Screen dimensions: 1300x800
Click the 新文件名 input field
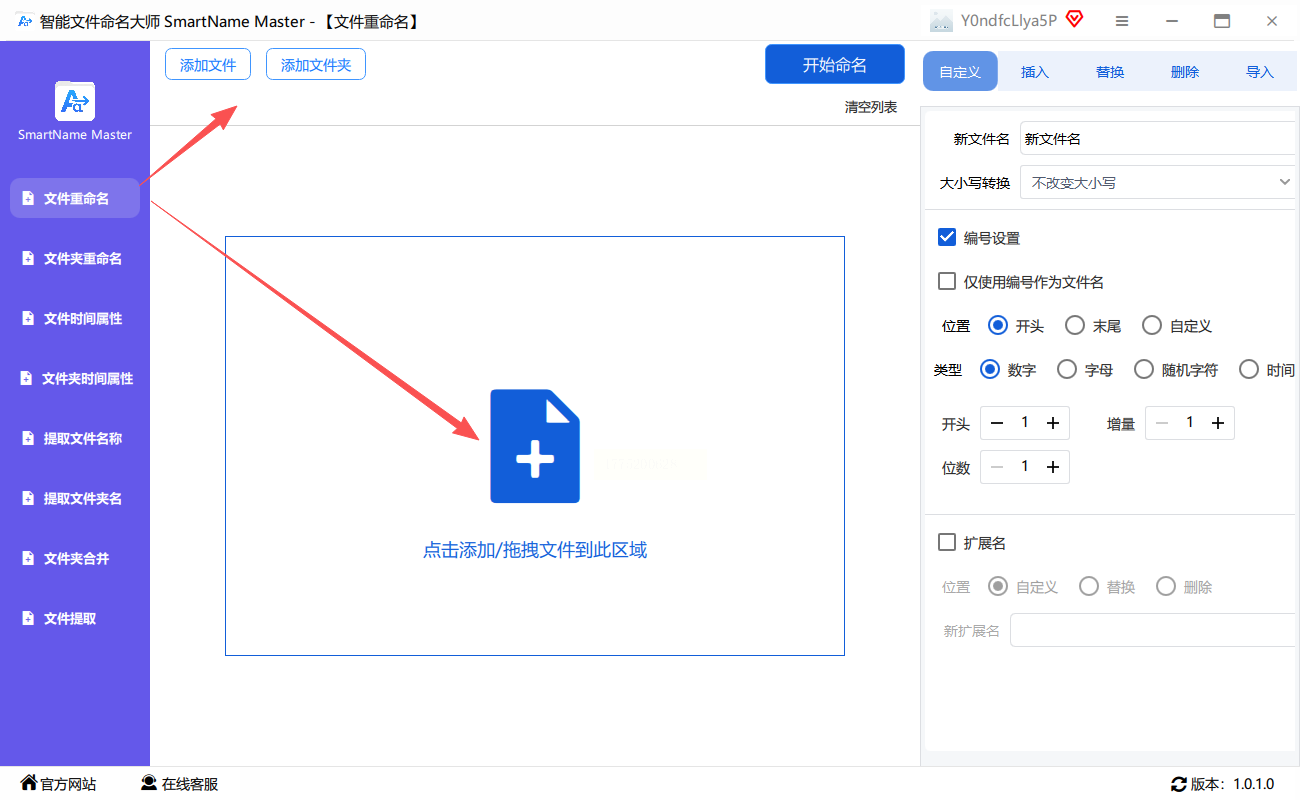(1158, 139)
